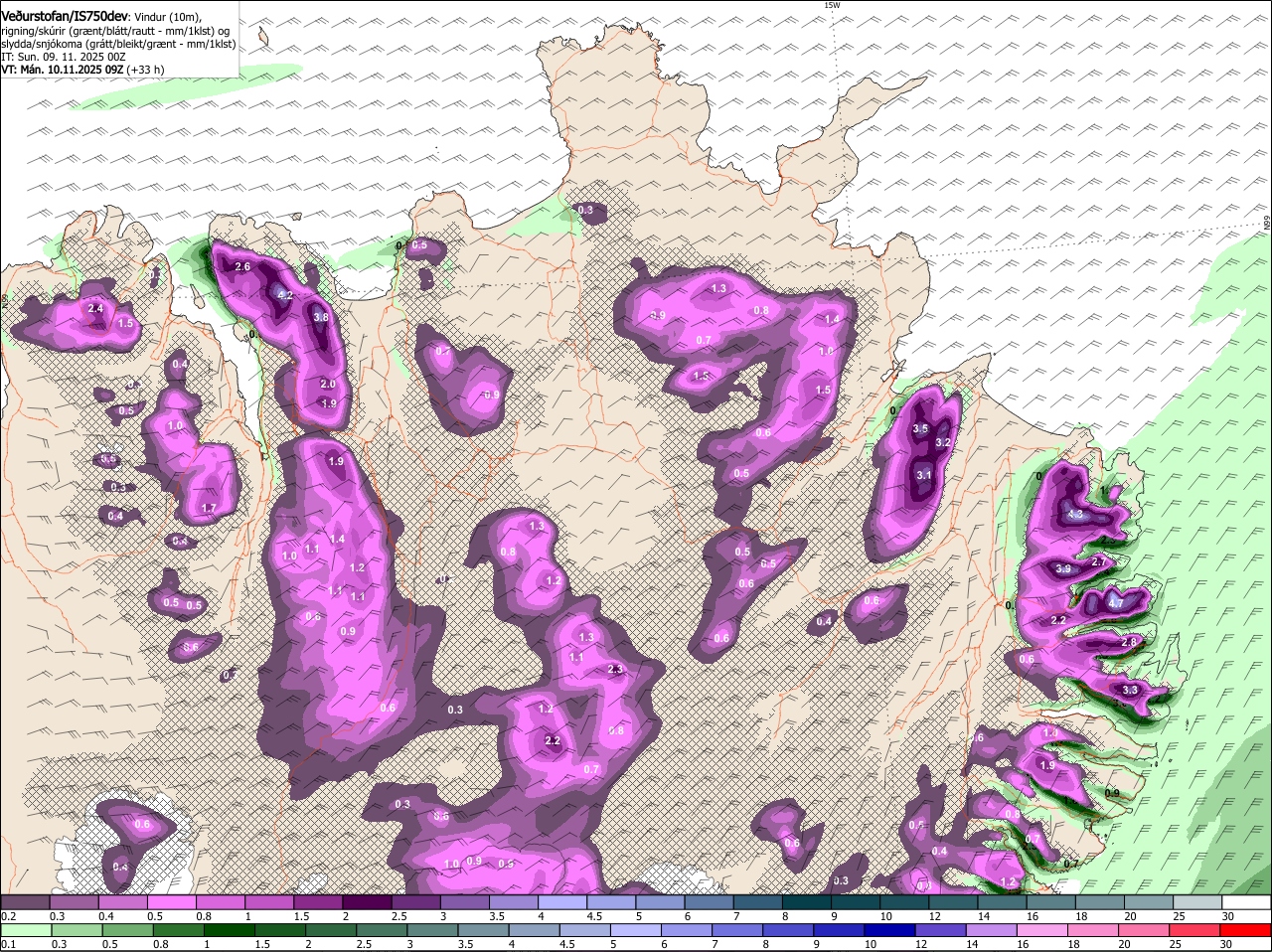This screenshot has width=1272, height=952.
Task: Select the lavender 14 swatch in the lower legend
Action: point(992,930)
